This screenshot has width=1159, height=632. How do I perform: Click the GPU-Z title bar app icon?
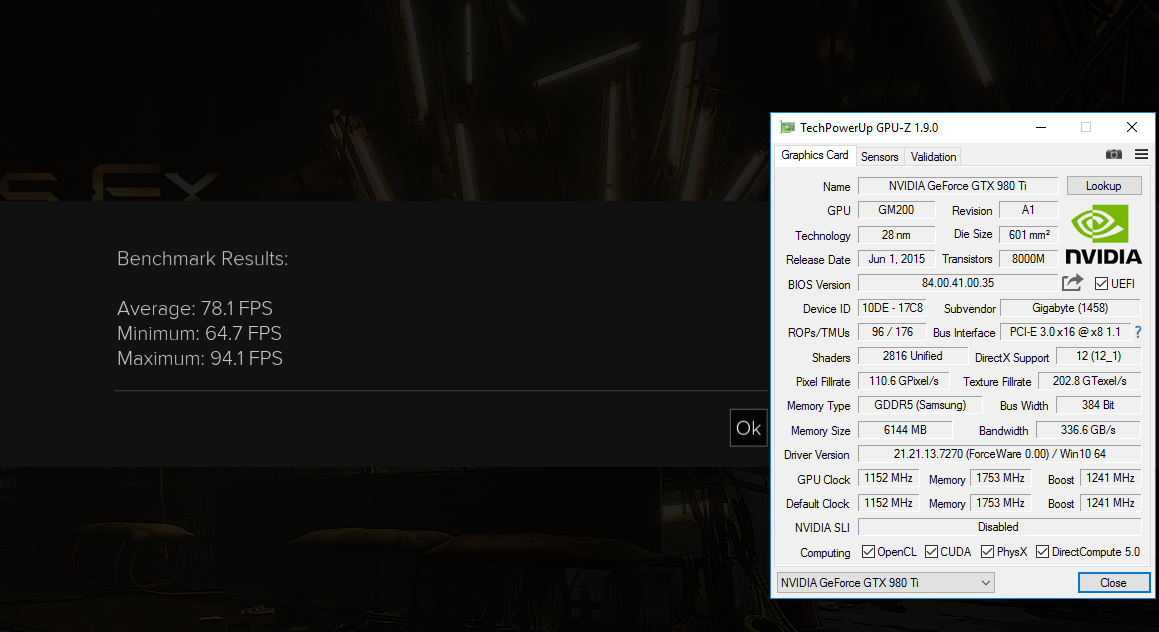787,128
